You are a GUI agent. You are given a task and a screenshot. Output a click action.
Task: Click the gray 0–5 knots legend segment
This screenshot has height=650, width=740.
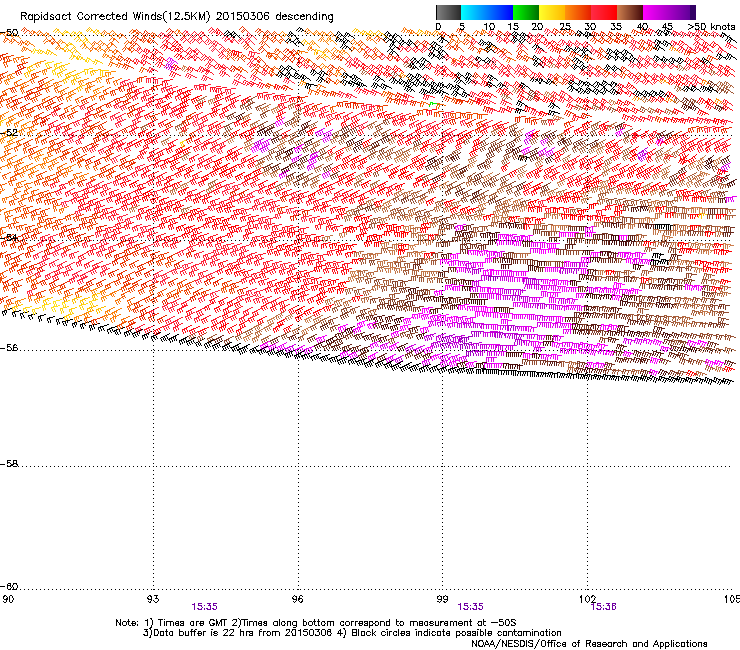tap(448, 12)
